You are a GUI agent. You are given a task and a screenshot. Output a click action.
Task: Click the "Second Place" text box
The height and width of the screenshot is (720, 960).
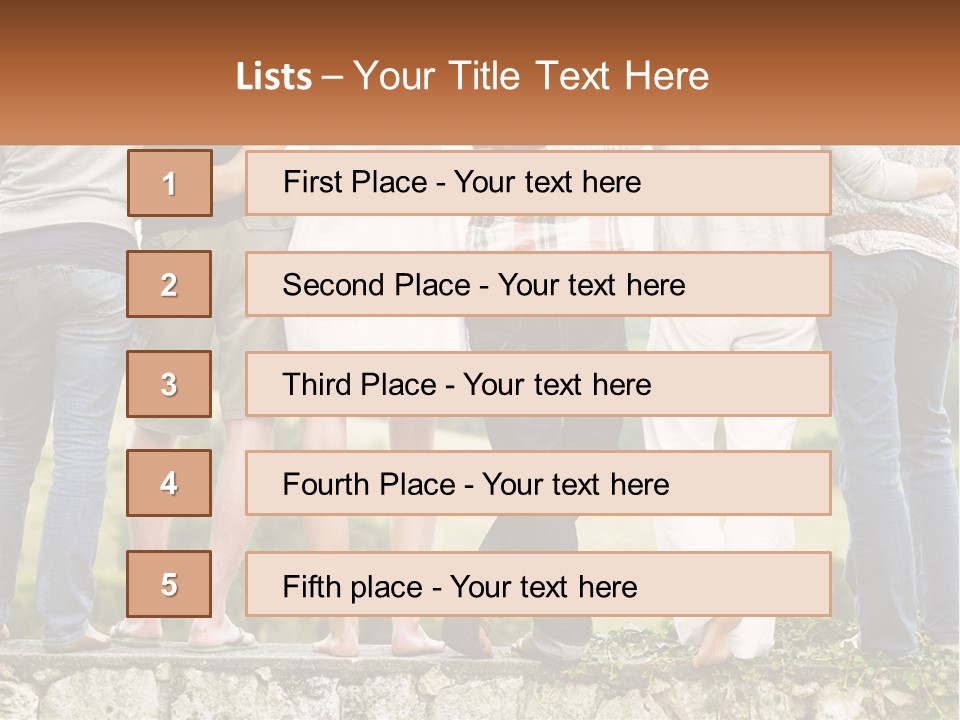[x=538, y=284]
